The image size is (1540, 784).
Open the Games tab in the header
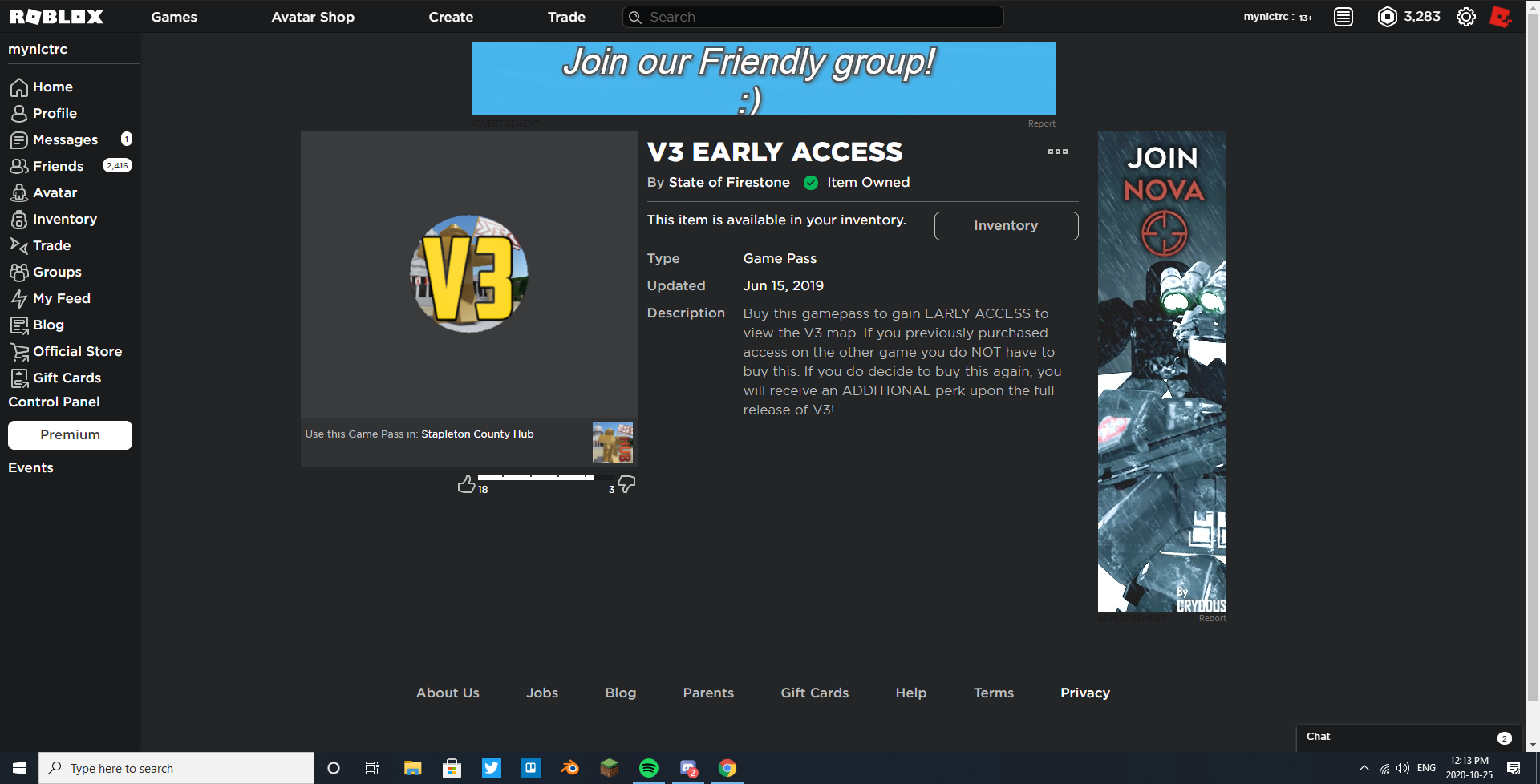(174, 17)
